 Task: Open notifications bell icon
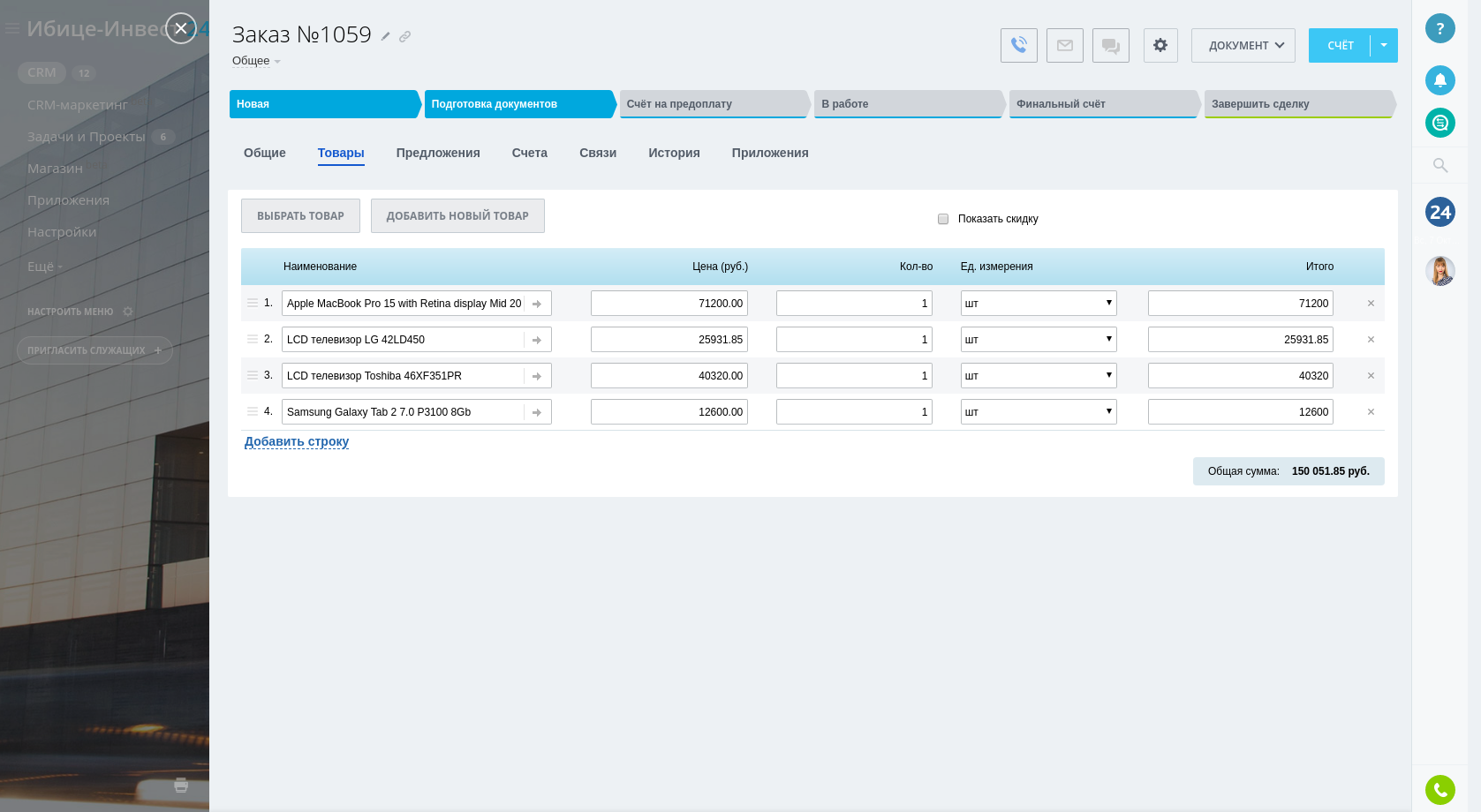pyautogui.click(x=1439, y=80)
